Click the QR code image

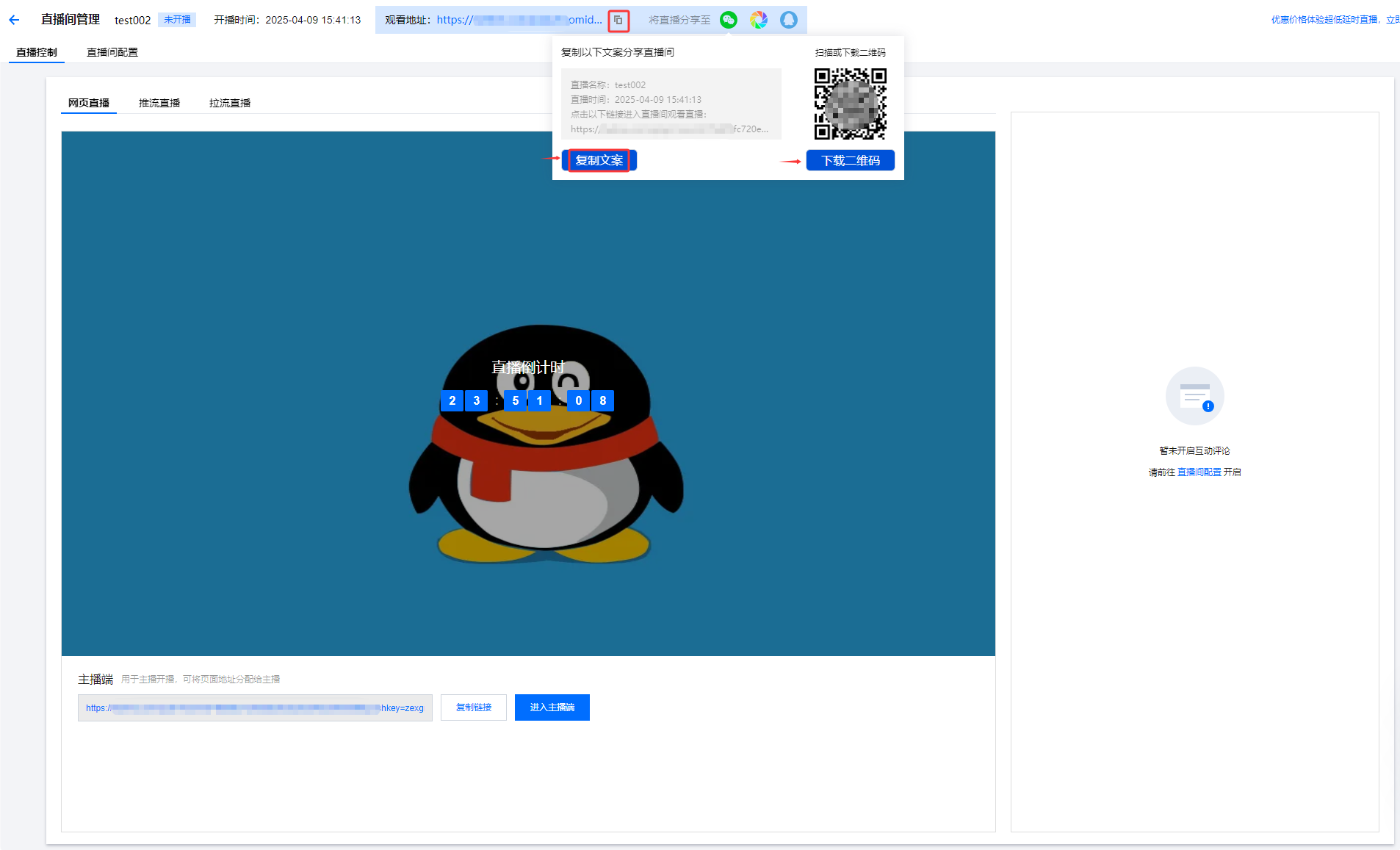pos(850,104)
